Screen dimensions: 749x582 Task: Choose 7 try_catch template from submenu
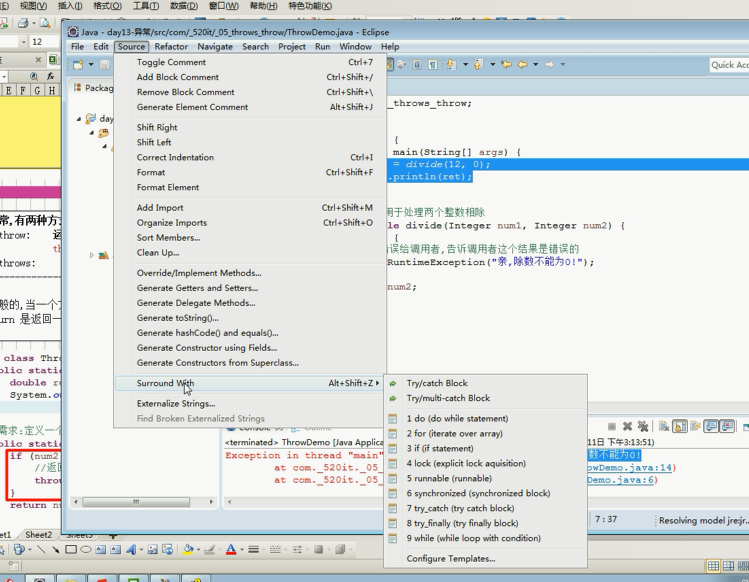(460, 508)
